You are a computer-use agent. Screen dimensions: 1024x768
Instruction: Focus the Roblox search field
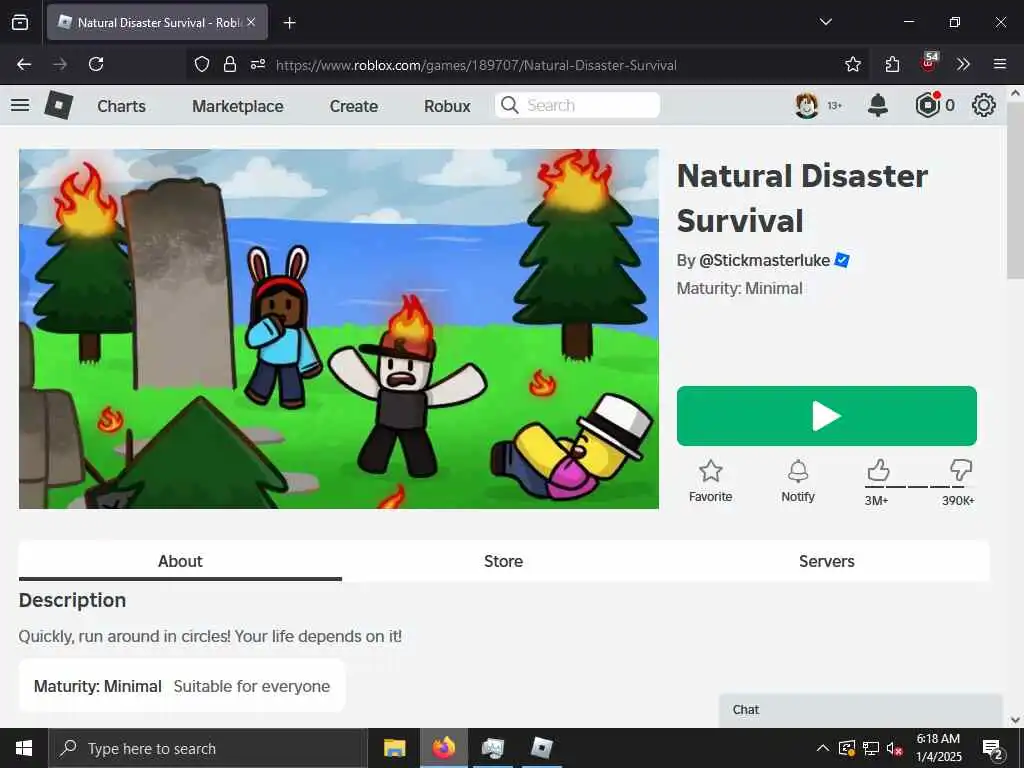[x=577, y=105]
